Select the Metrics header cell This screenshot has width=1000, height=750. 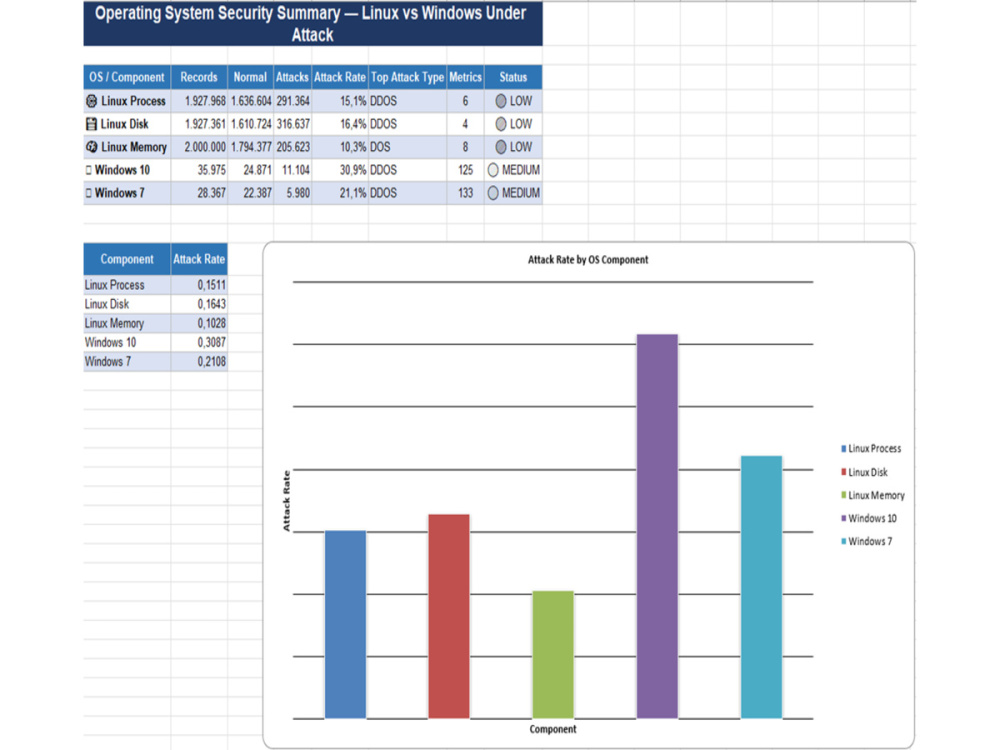tap(465, 77)
